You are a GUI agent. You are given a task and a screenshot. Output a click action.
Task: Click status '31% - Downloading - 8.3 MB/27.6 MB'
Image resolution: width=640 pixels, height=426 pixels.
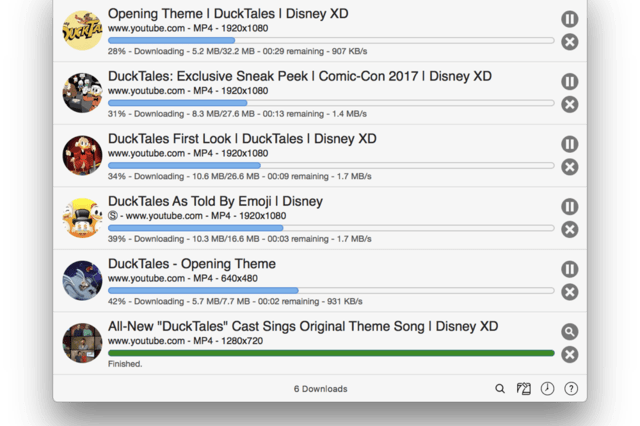237,114
